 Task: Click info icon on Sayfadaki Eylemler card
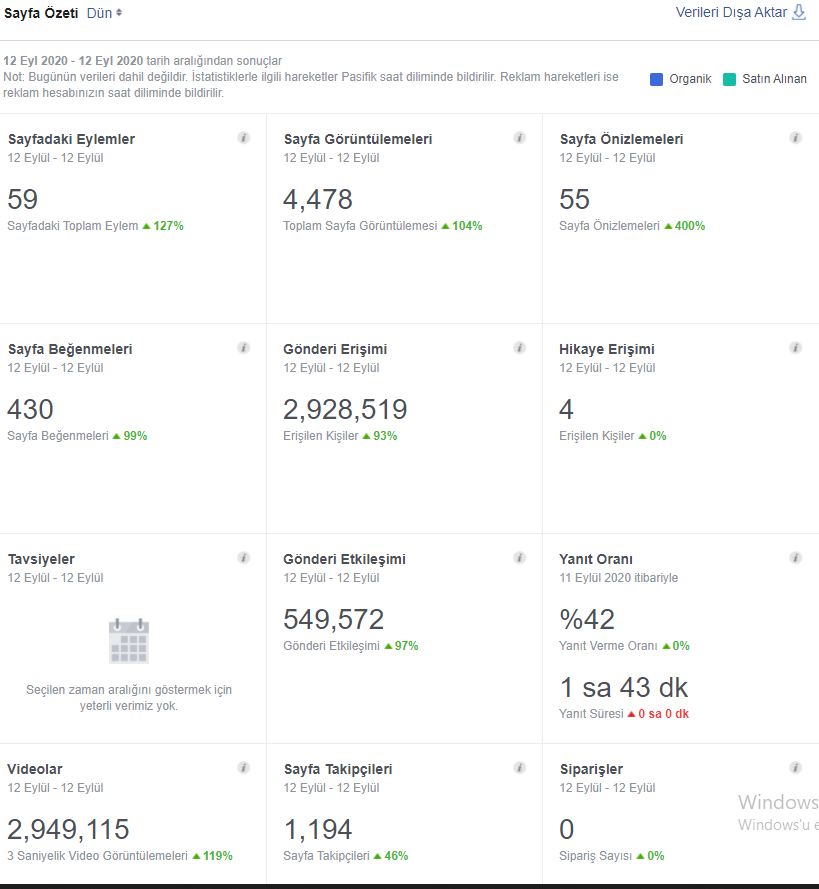[x=244, y=138]
